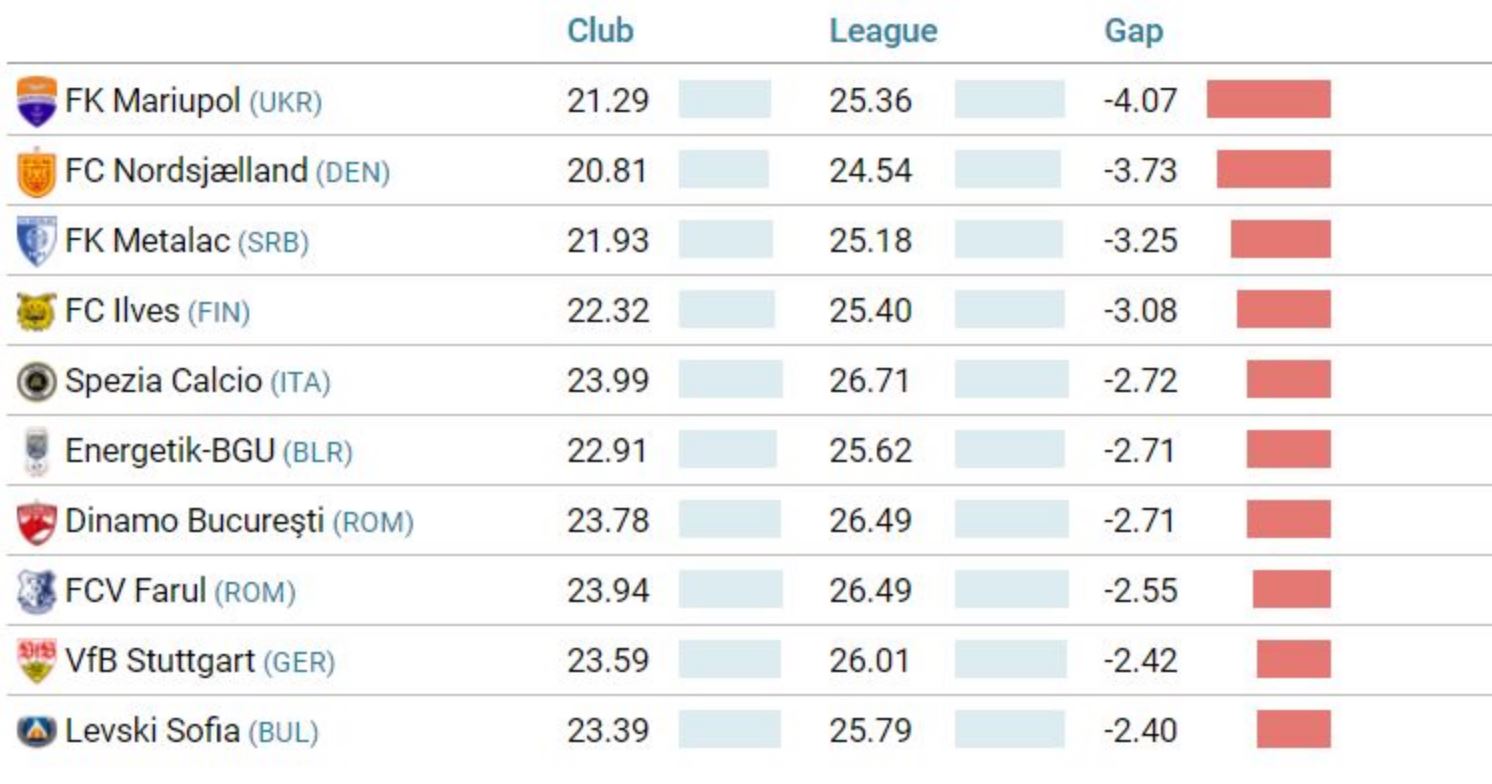Screen dimensions: 1492x784
Task: Click the Dinamo București red logo
Action: [x=37, y=522]
